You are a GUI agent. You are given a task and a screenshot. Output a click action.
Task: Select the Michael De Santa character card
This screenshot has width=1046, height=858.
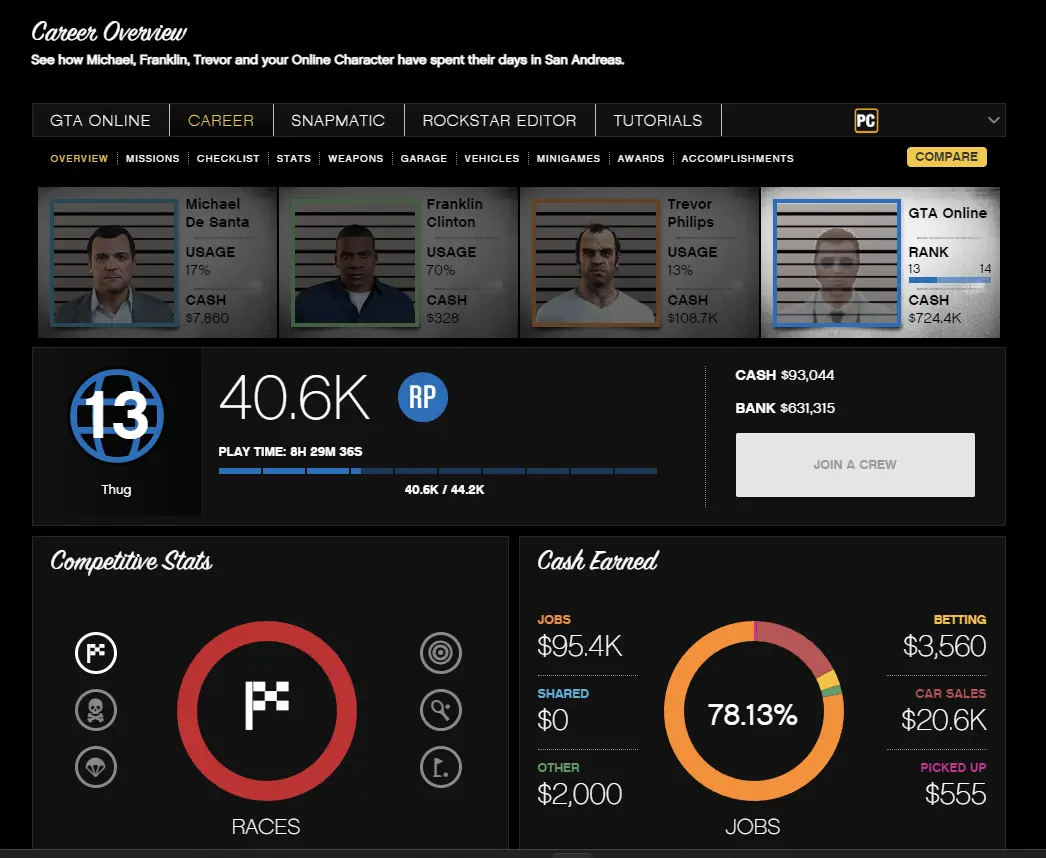(157, 262)
